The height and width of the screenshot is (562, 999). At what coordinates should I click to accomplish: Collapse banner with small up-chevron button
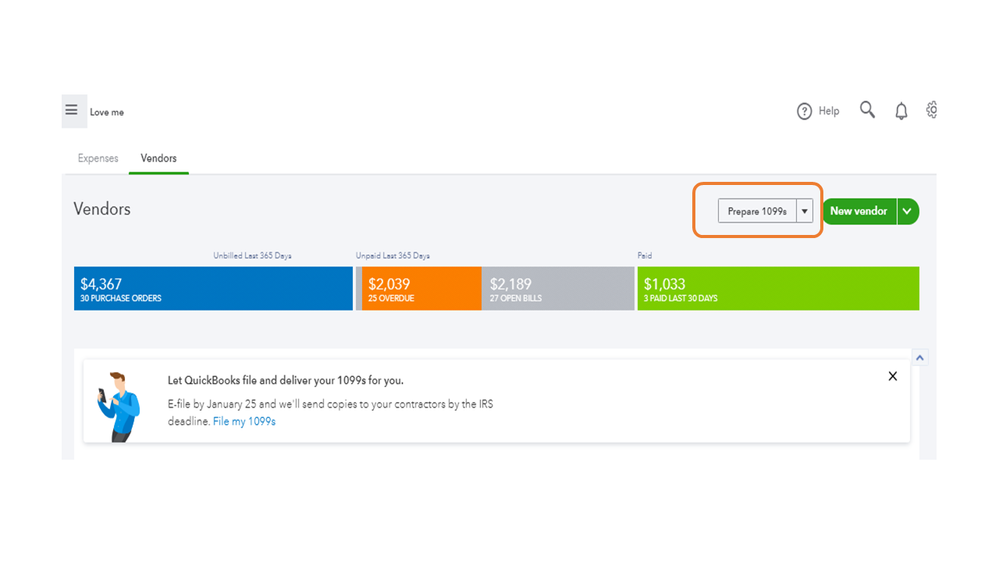pyautogui.click(x=920, y=357)
